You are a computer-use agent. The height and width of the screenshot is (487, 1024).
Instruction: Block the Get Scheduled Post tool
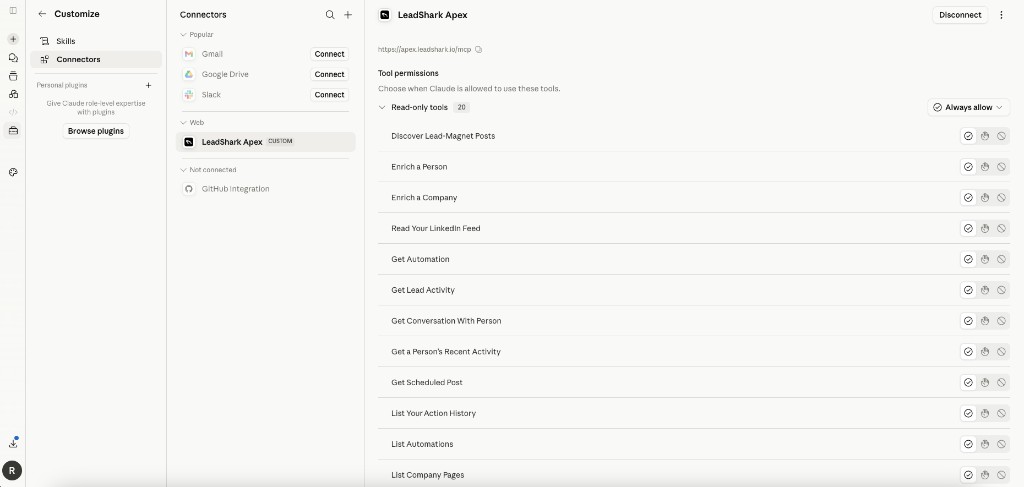pyautogui.click(x=1001, y=382)
